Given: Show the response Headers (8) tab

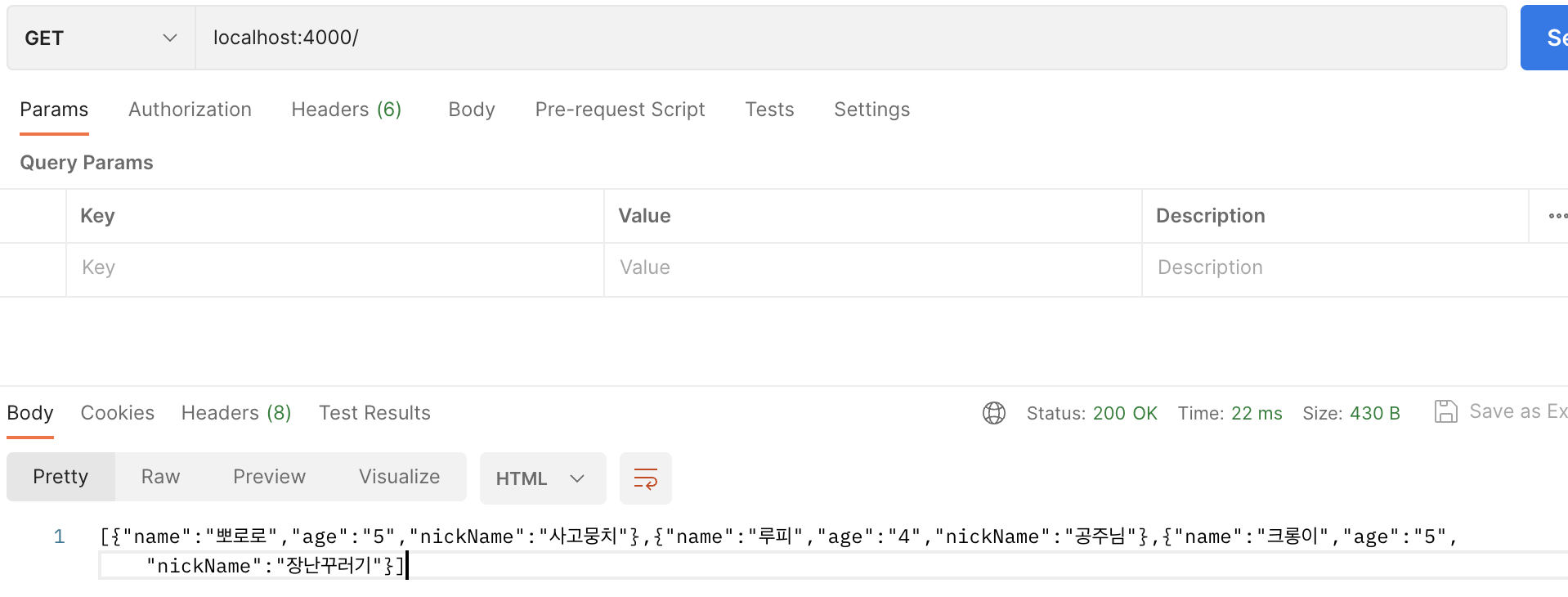Looking at the screenshot, I should (236, 413).
